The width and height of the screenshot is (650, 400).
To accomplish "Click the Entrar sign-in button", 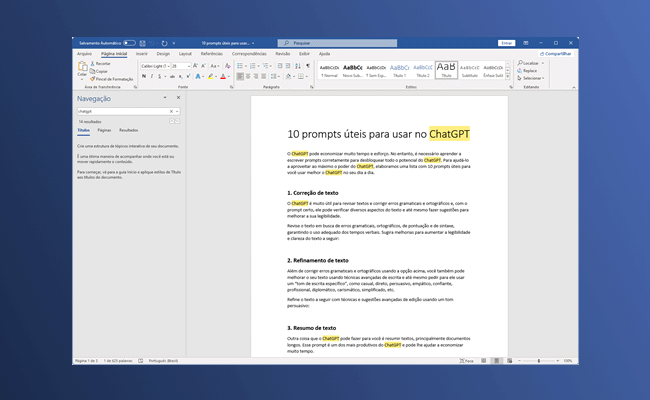I will click(x=507, y=43).
